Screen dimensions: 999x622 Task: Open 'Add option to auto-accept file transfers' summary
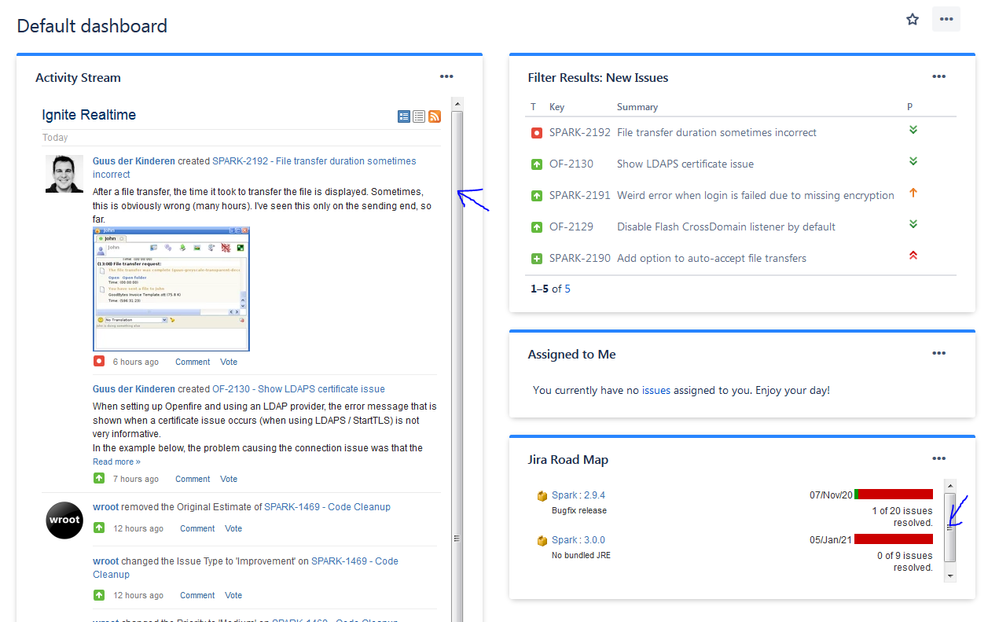pyautogui.click(x=712, y=258)
